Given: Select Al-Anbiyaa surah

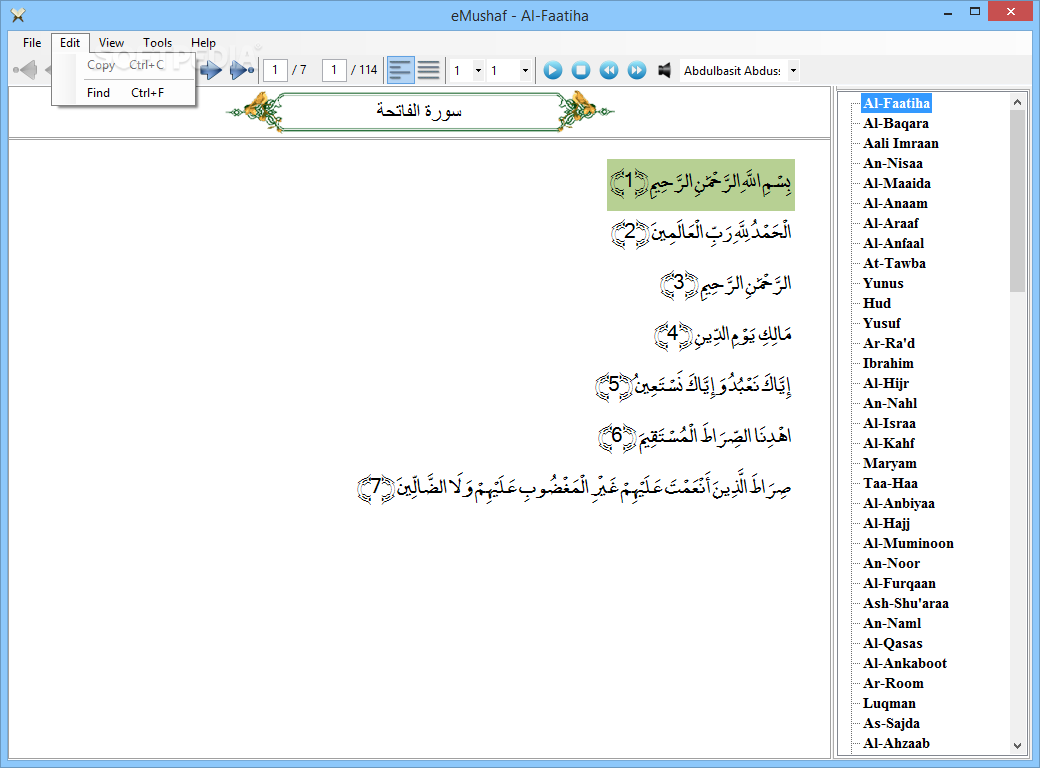Looking at the screenshot, I should tap(899, 503).
